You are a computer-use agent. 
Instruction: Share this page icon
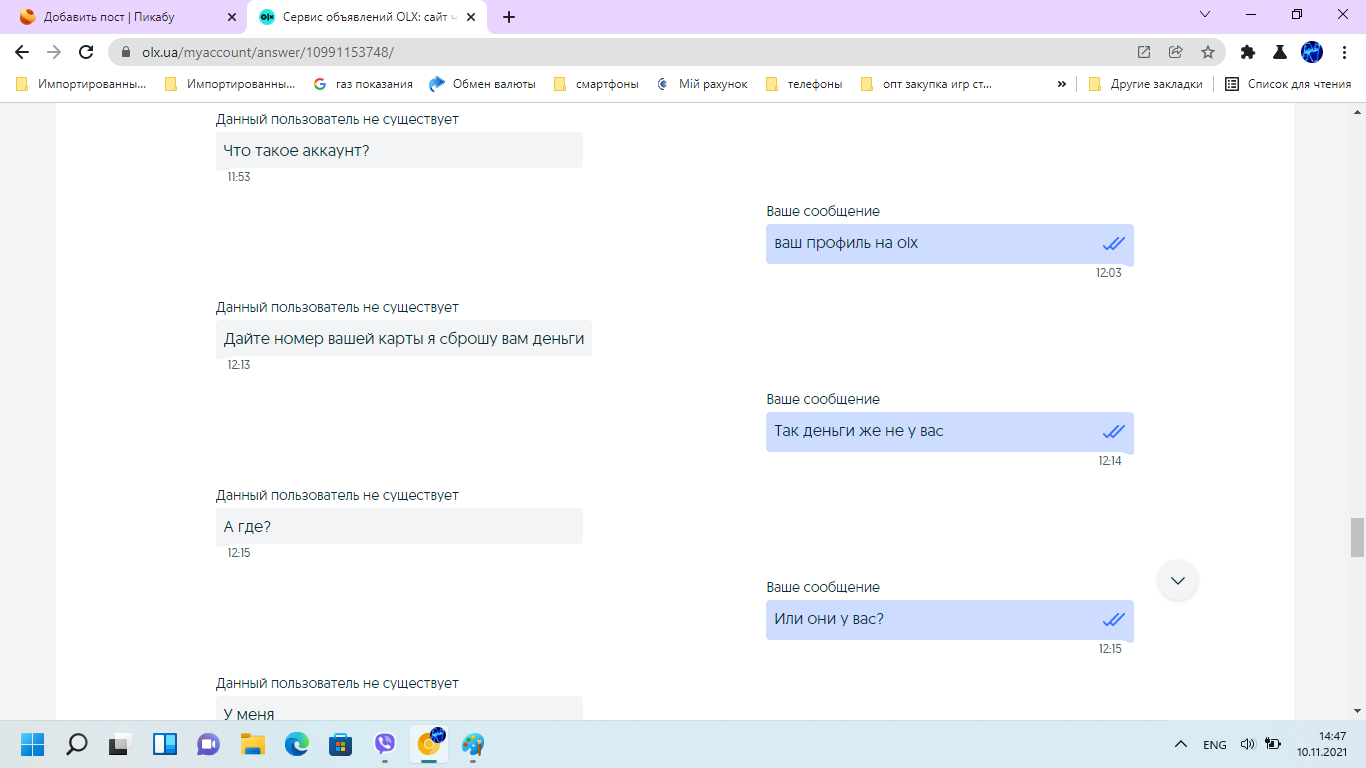tap(1176, 52)
